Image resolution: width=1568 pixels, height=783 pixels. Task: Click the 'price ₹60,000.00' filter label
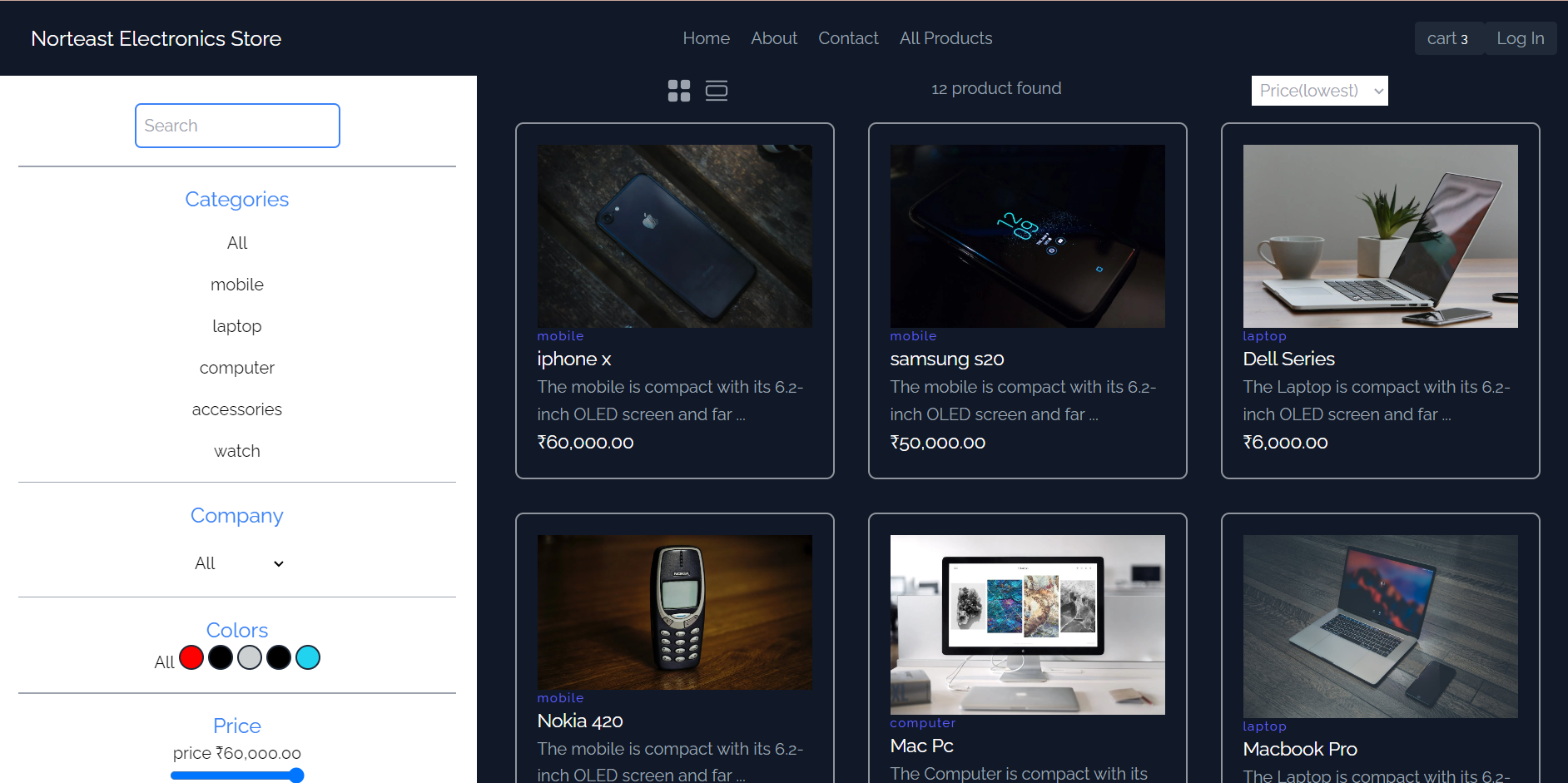[x=237, y=753]
